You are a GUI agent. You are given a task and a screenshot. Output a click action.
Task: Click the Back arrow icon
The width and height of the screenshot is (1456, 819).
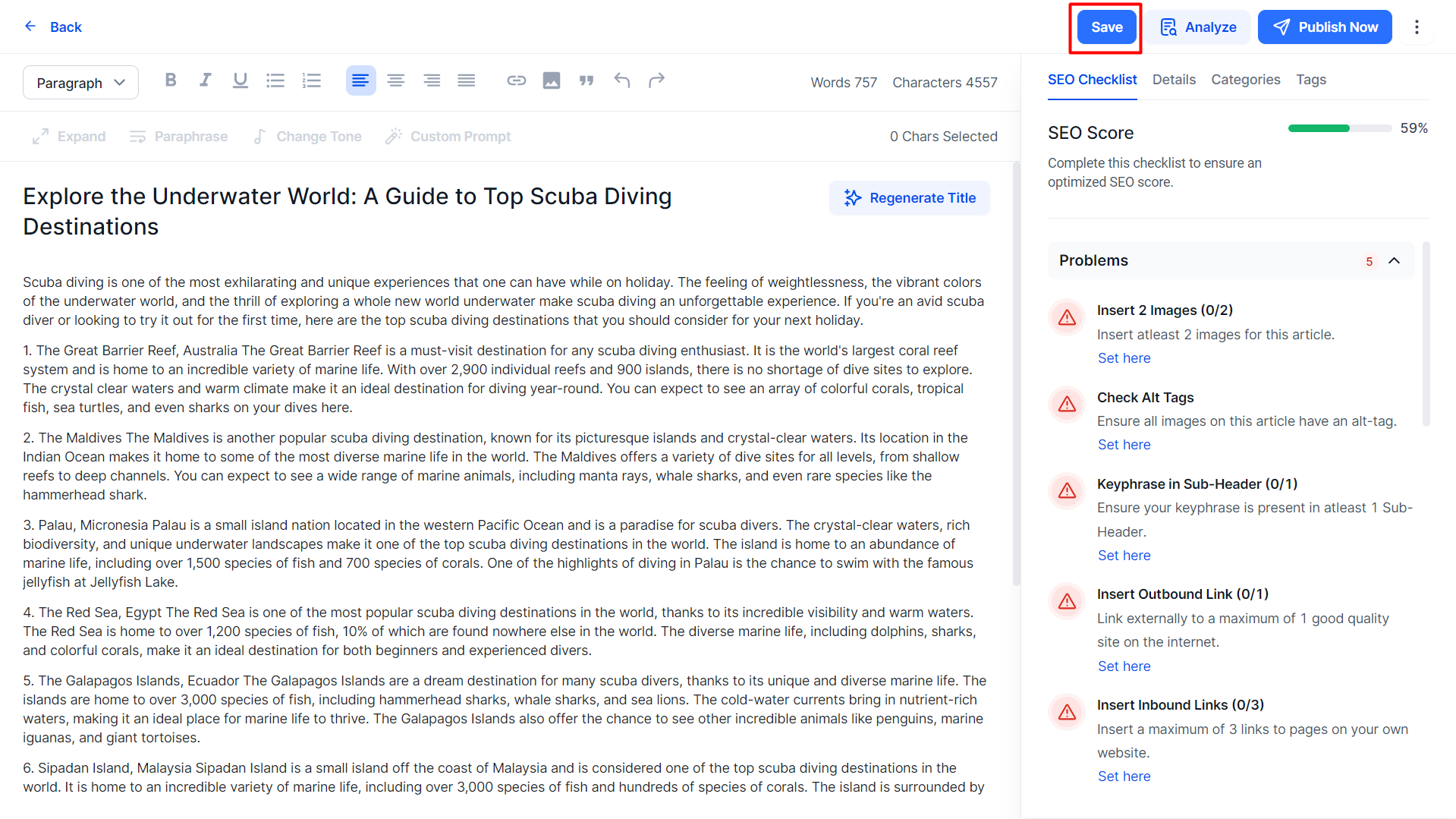click(x=30, y=27)
